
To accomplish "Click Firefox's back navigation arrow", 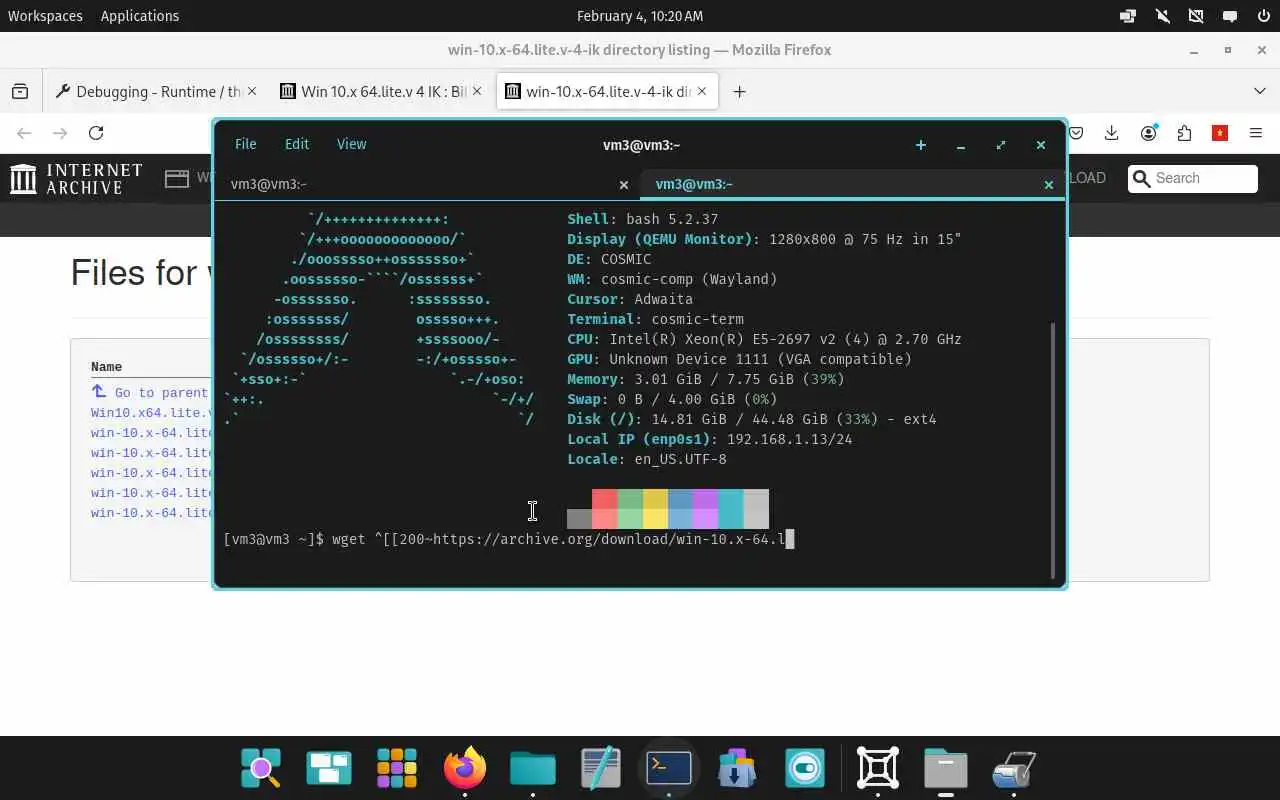I will (24, 133).
